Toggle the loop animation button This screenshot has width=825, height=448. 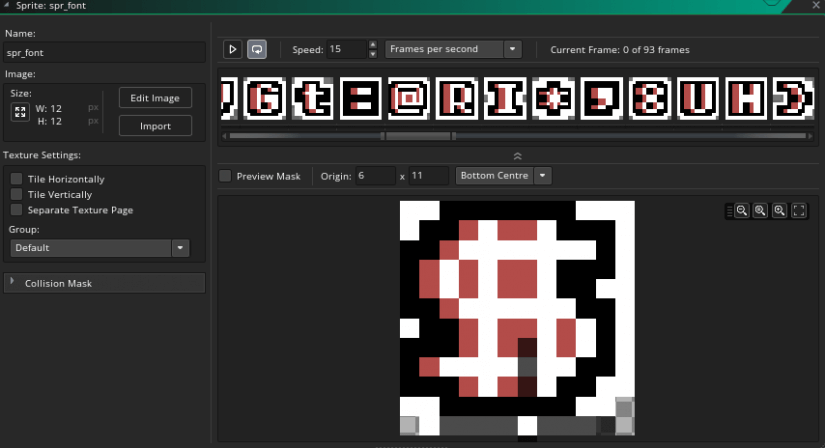[x=257, y=49]
